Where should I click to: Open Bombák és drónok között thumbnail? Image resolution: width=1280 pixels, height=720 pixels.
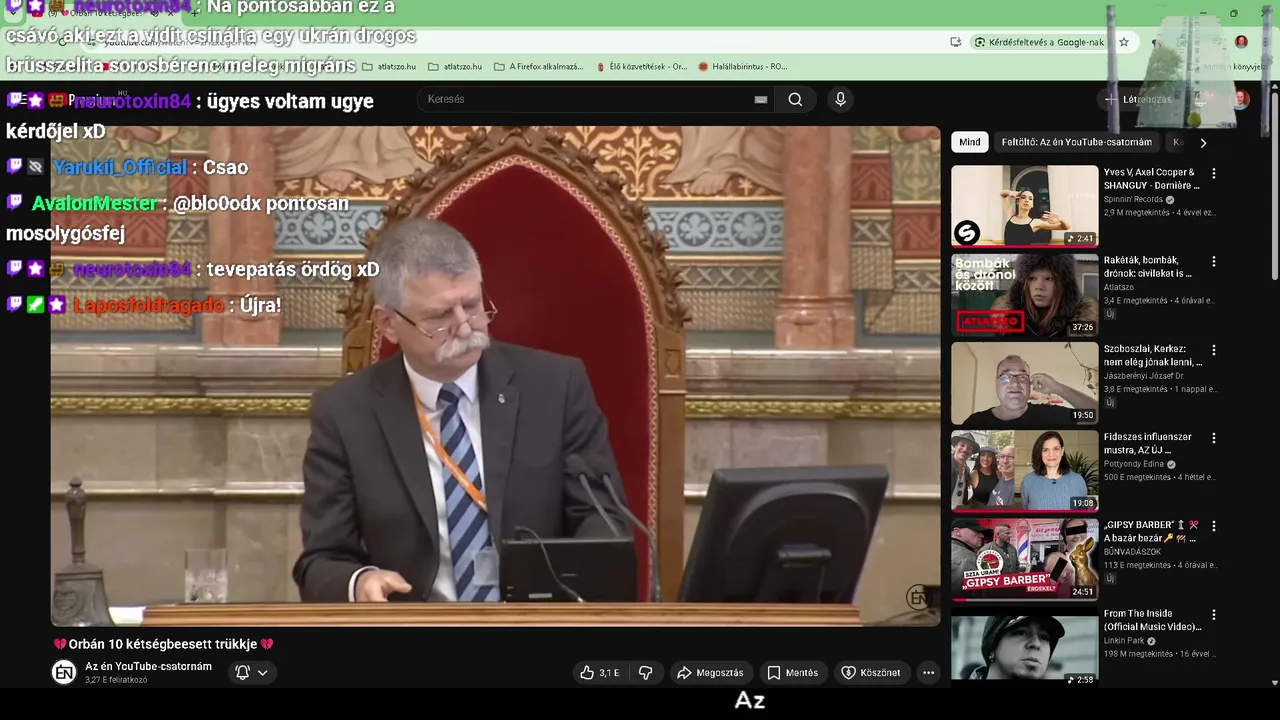[1024, 294]
